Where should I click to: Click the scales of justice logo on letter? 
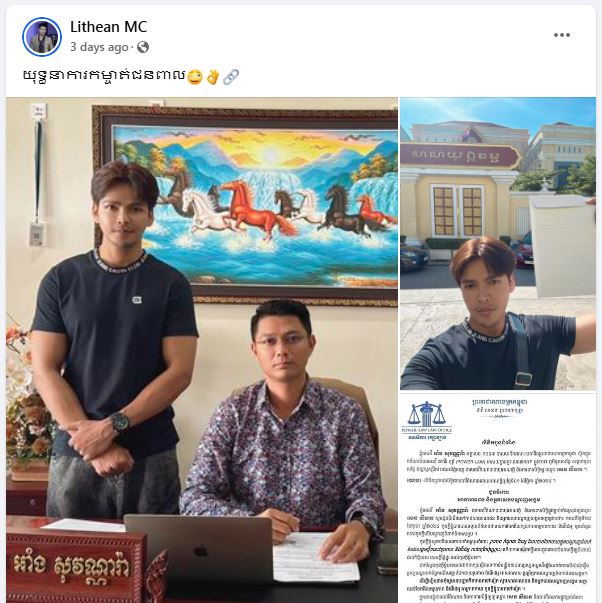tap(426, 416)
